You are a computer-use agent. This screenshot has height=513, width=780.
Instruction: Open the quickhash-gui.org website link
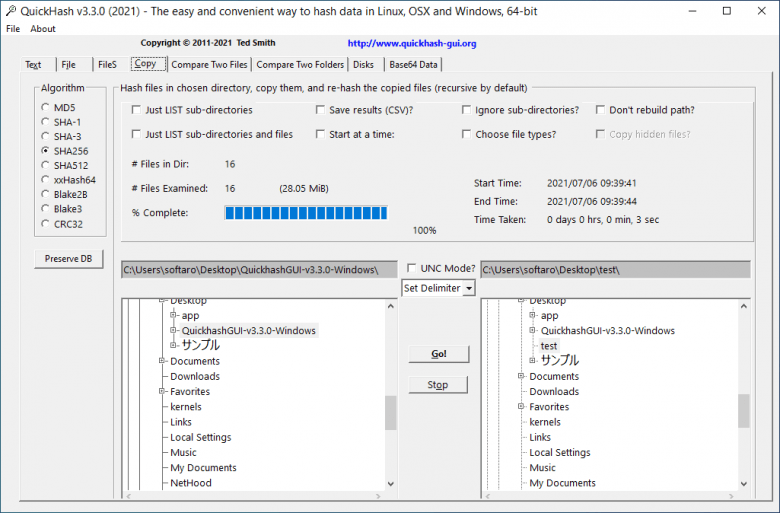(412, 43)
